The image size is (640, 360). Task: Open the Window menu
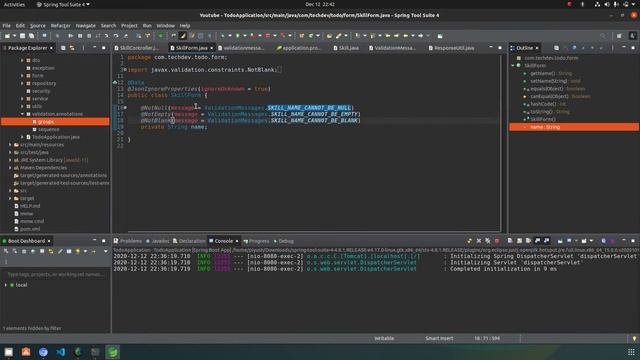[165, 25]
